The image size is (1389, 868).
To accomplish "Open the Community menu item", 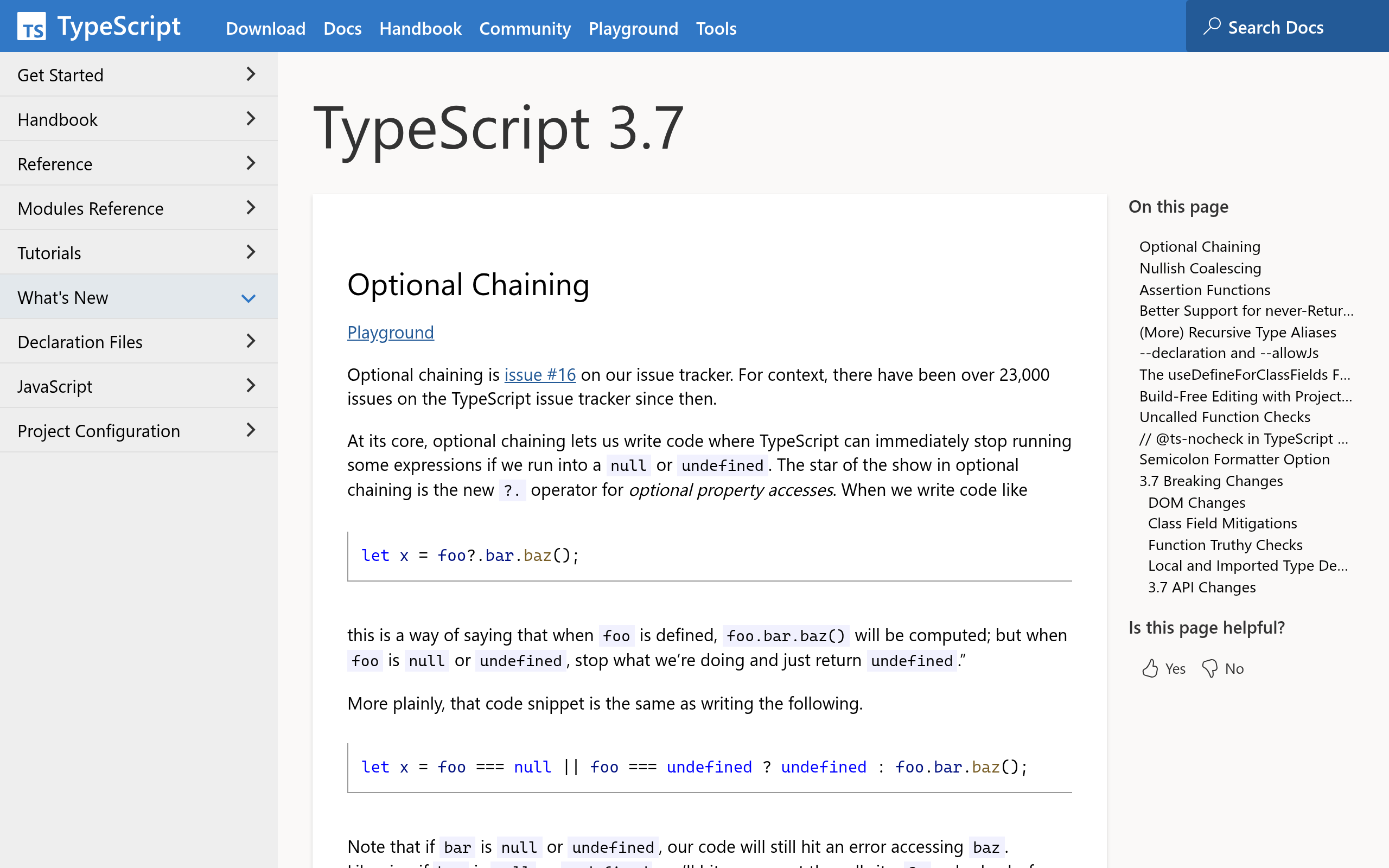I will tap(525, 28).
